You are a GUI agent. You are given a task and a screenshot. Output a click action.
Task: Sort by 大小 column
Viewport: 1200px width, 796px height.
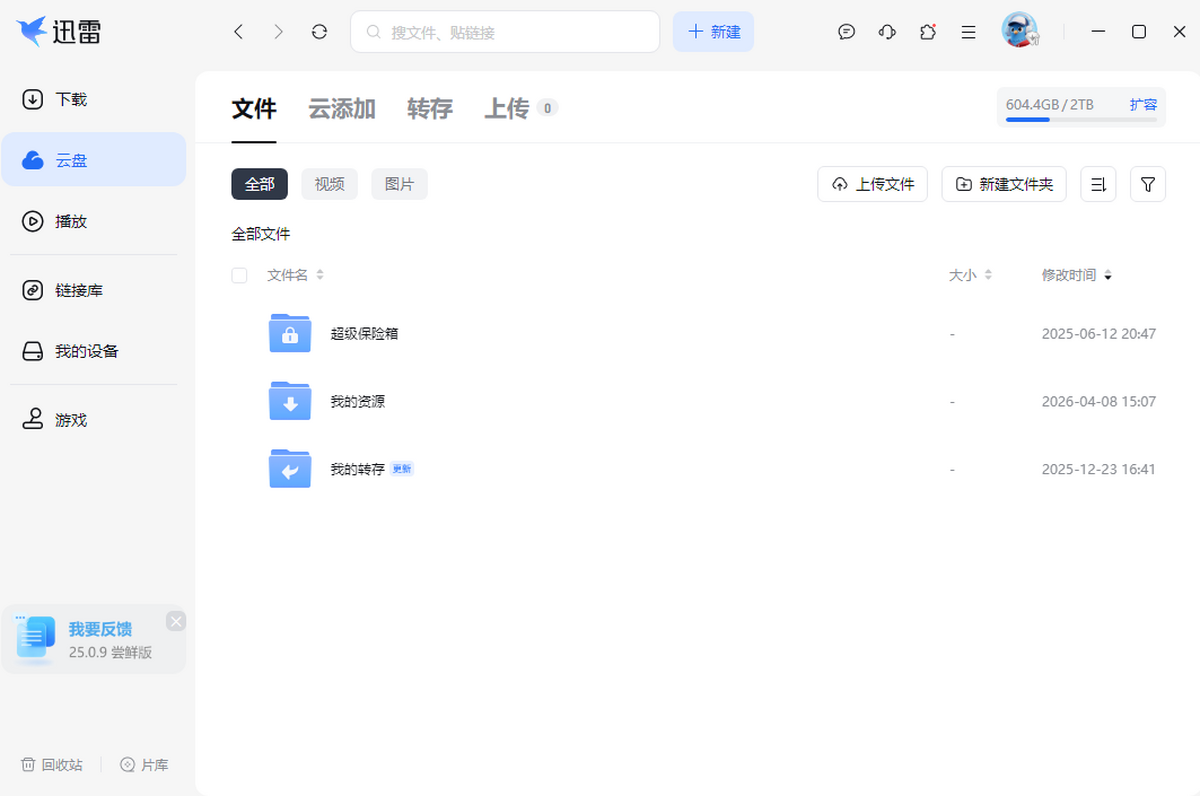[x=970, y=275]
